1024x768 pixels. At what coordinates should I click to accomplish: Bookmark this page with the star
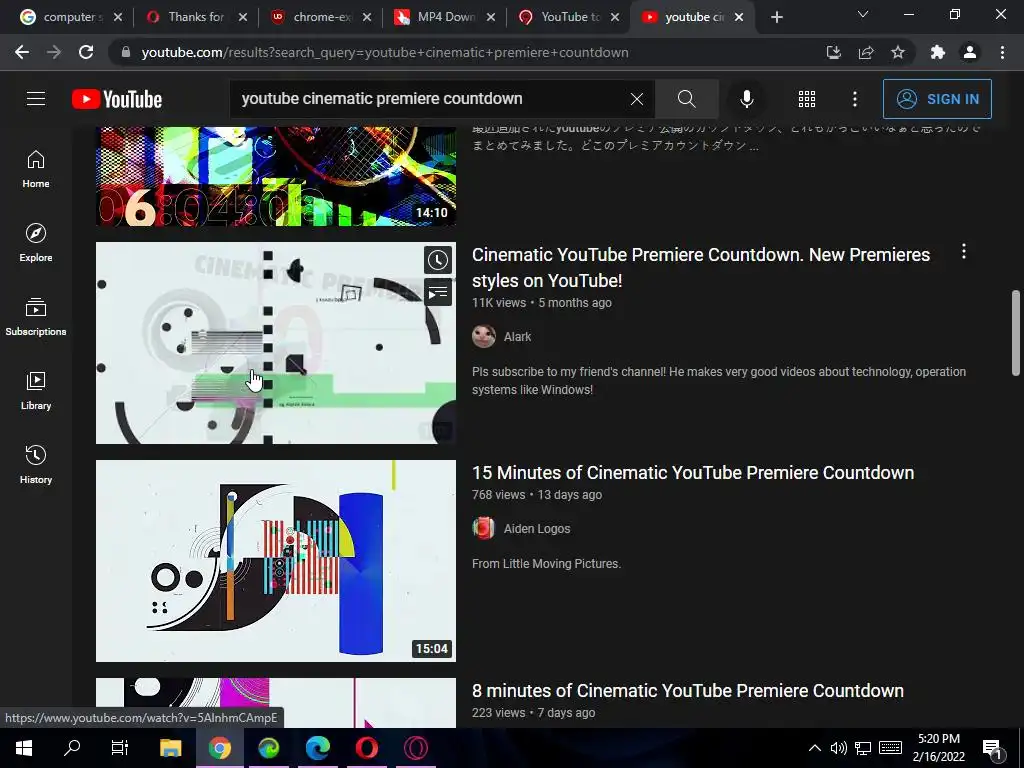point(898,52)
